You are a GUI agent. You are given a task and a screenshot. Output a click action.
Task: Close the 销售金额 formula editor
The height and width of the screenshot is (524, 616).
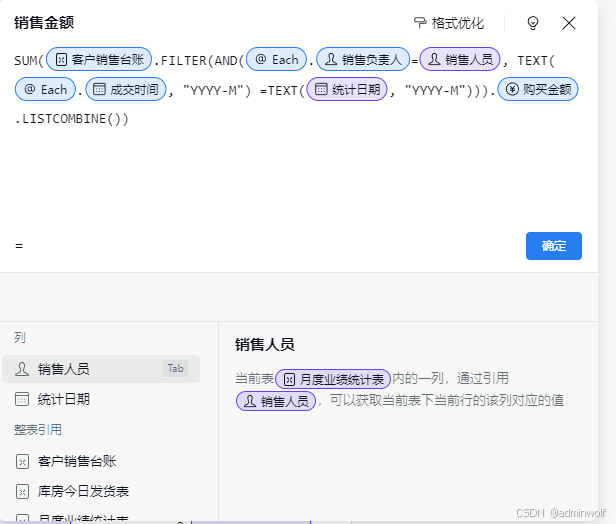[569, 23]
